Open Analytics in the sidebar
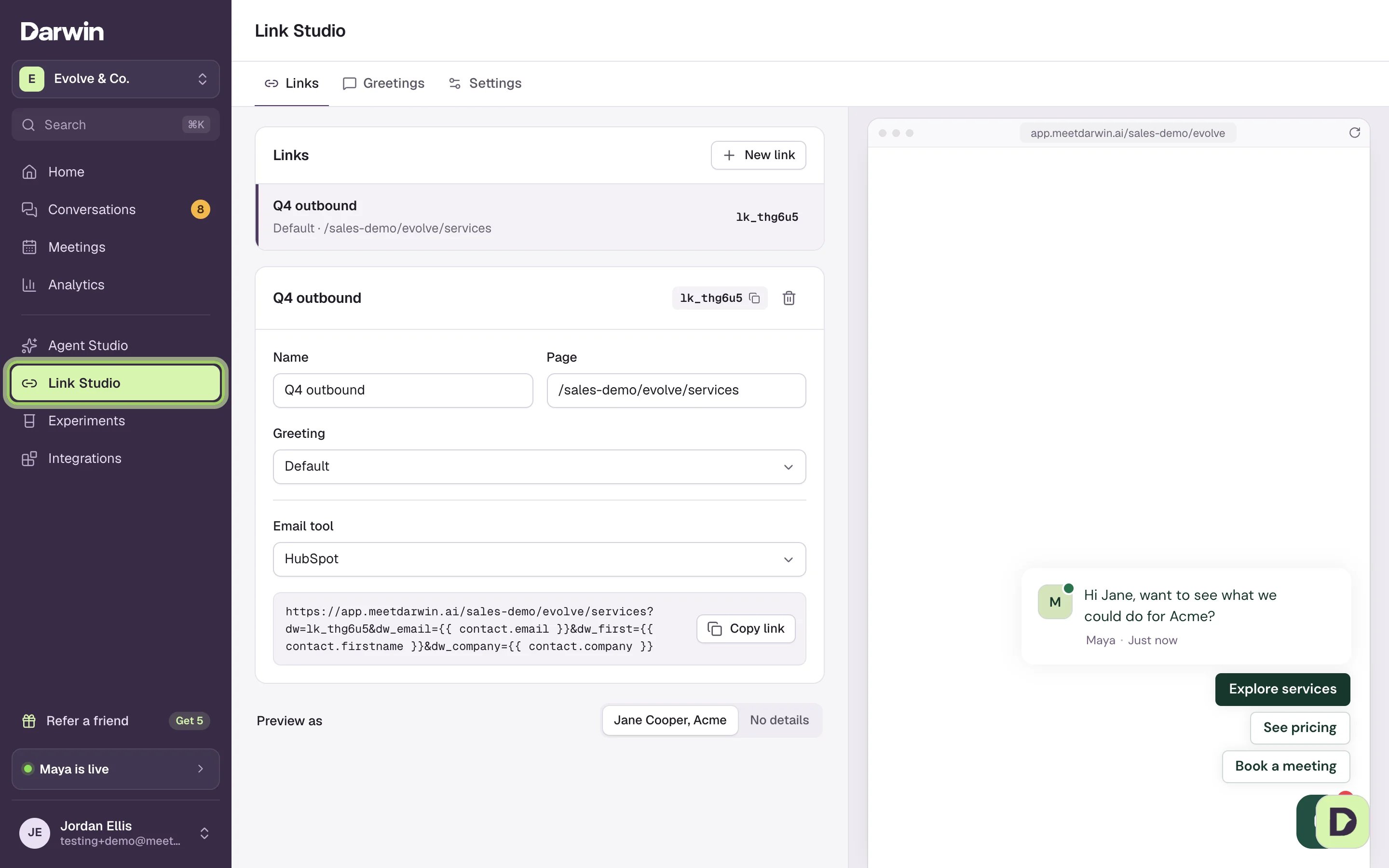Screen dimensions: 1389x868 coord(115,285)
